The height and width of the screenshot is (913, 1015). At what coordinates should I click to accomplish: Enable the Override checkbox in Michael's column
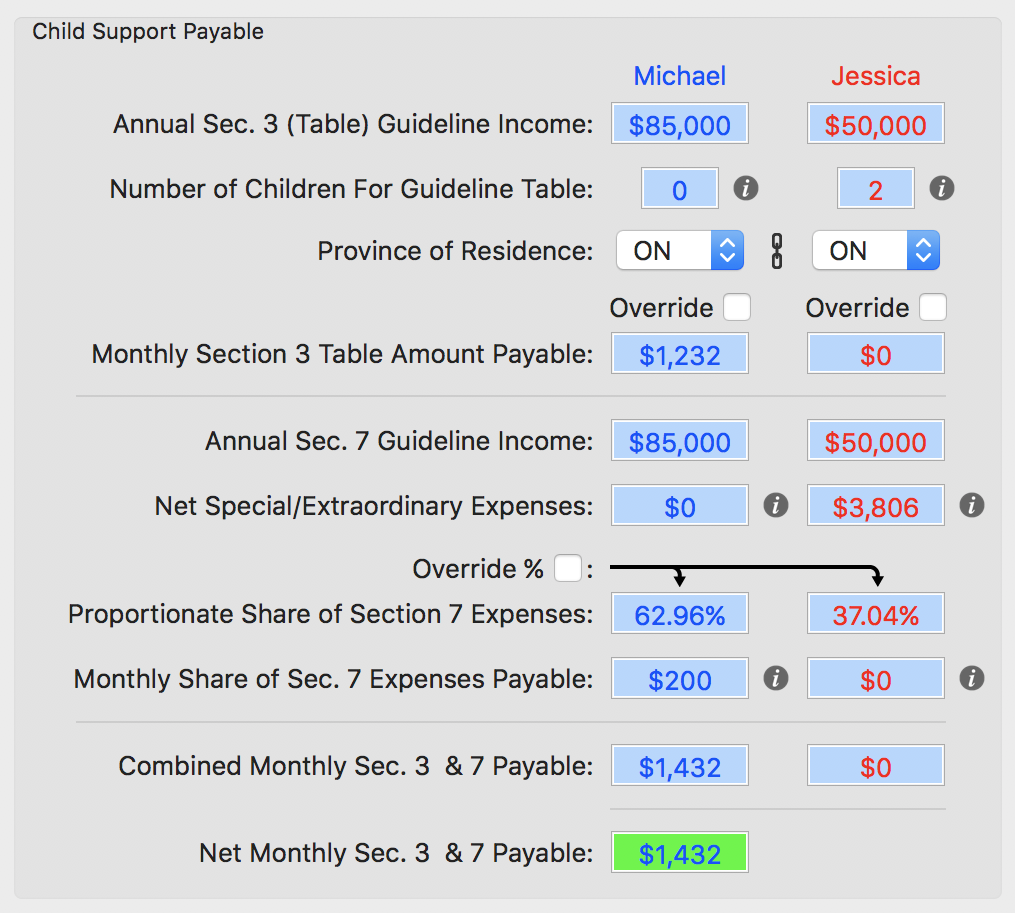(x=737, y=308)
